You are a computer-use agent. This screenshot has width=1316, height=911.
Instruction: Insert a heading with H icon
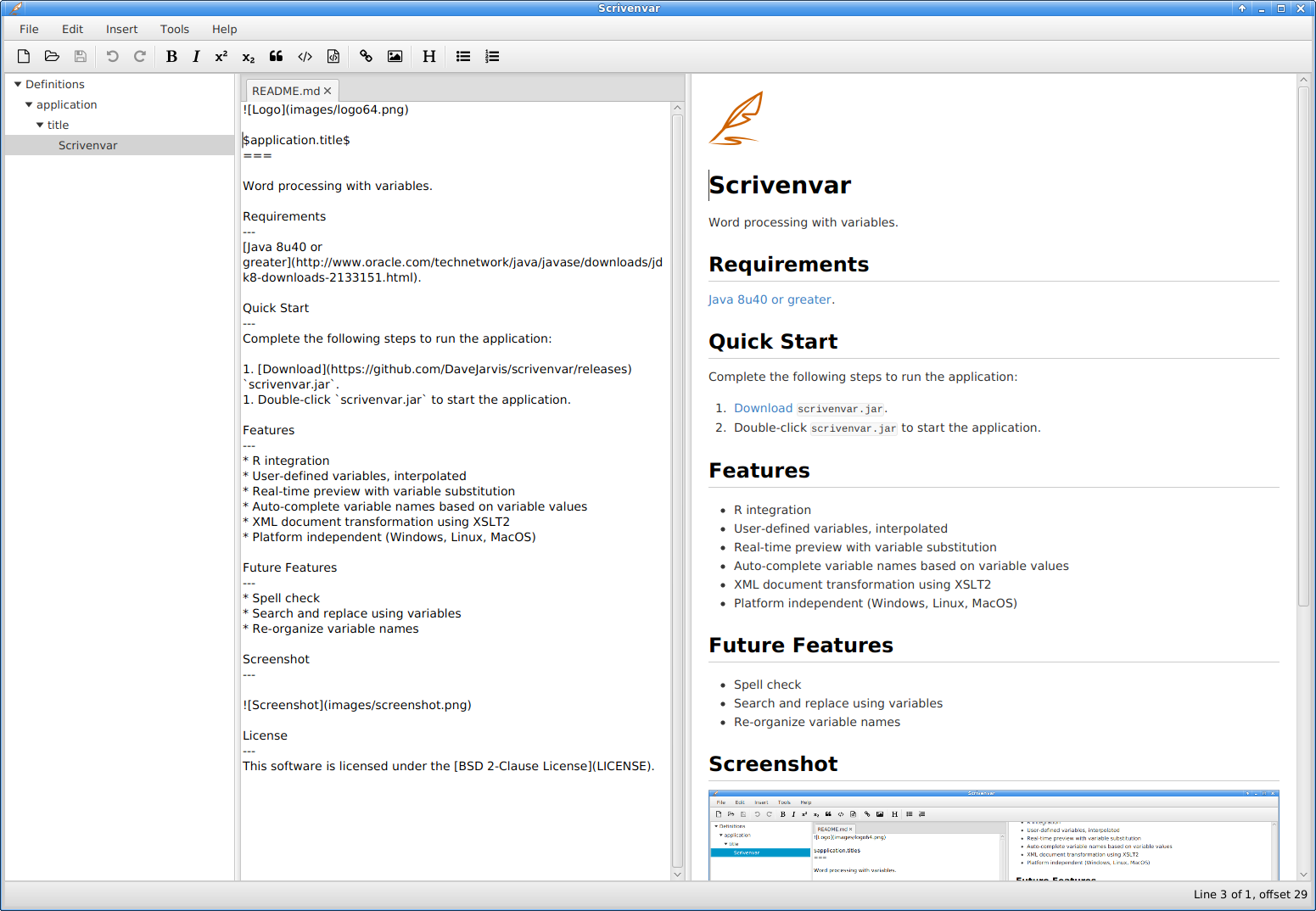click(429, 57)
